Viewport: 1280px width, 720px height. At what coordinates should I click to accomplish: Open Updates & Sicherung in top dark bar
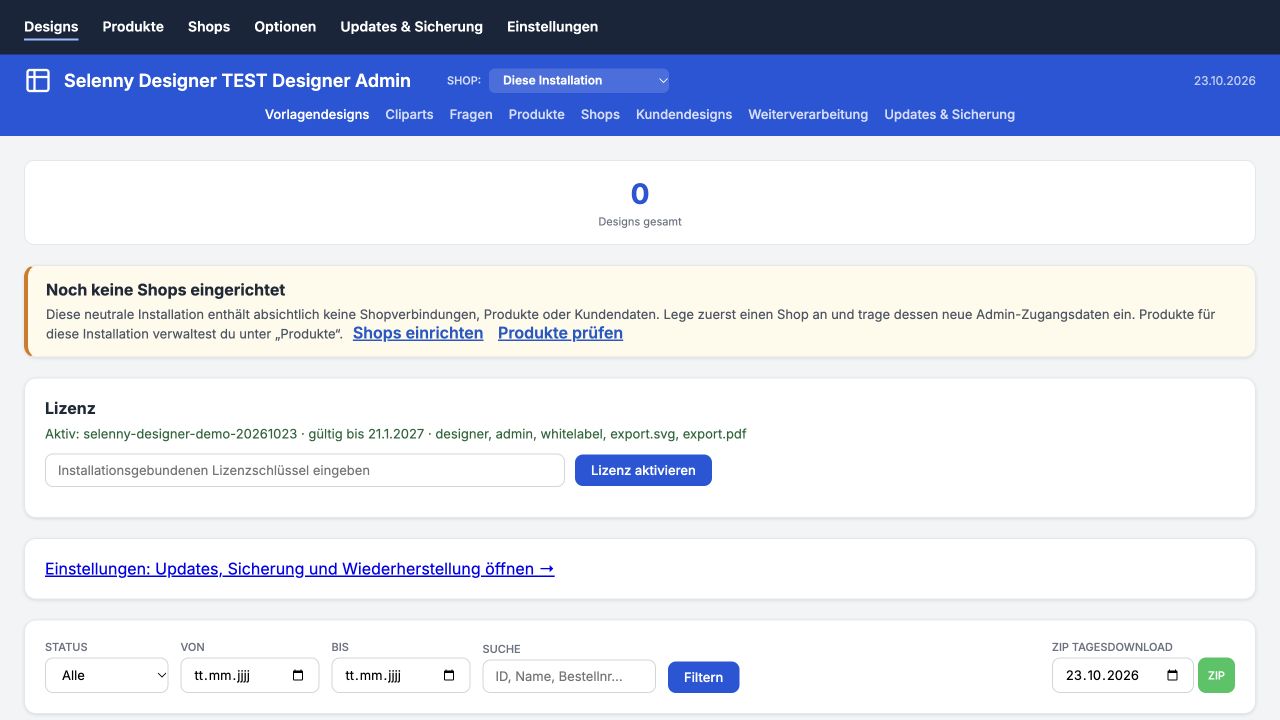click(x=412, y=27)
